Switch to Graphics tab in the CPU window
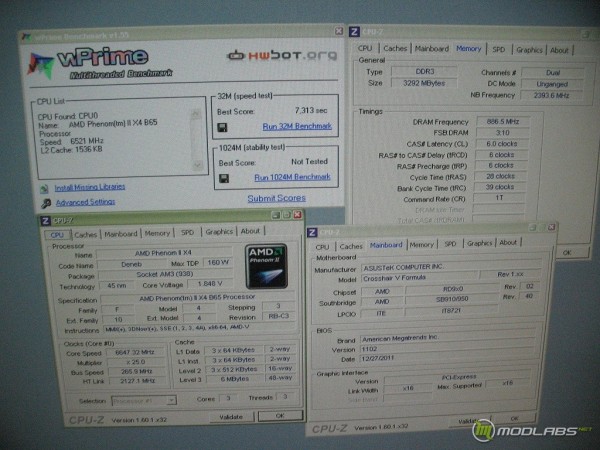600x450 pixels. pos(219,232)
